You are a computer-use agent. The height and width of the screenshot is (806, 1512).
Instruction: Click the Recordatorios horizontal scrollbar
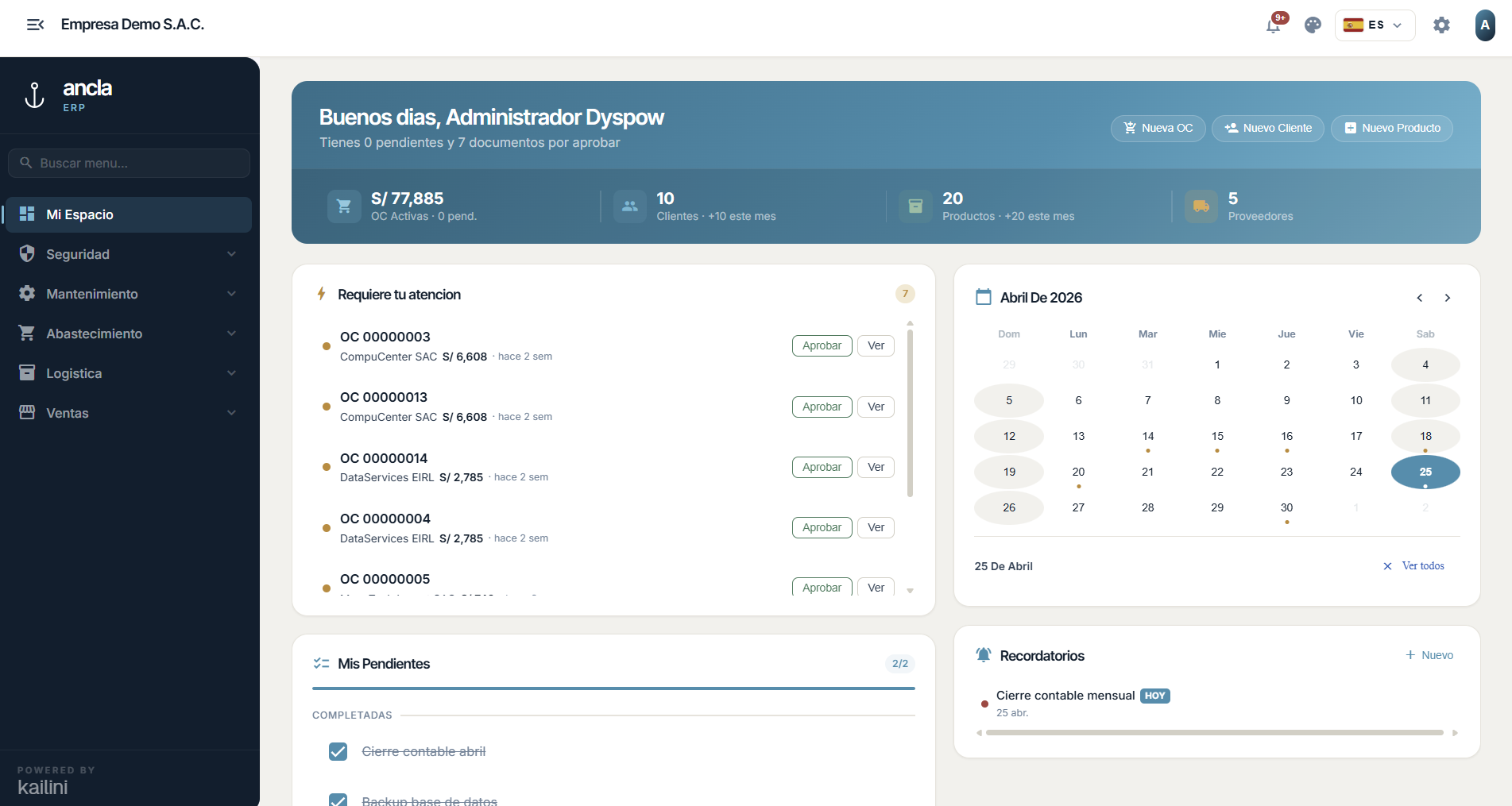point(1214,733)
